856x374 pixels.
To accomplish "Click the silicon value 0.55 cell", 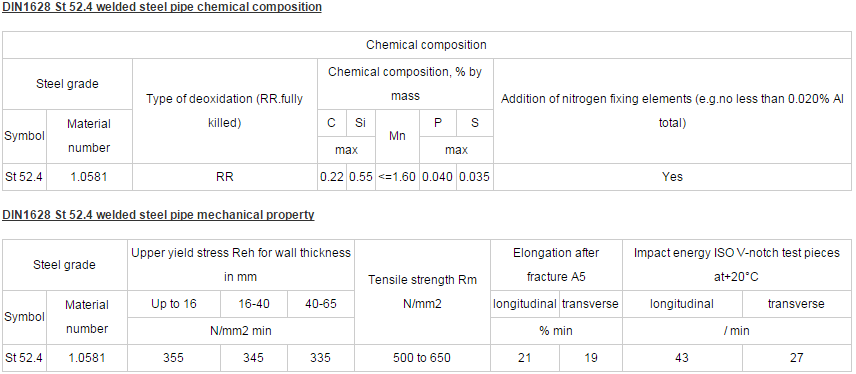I will point(361,177).
